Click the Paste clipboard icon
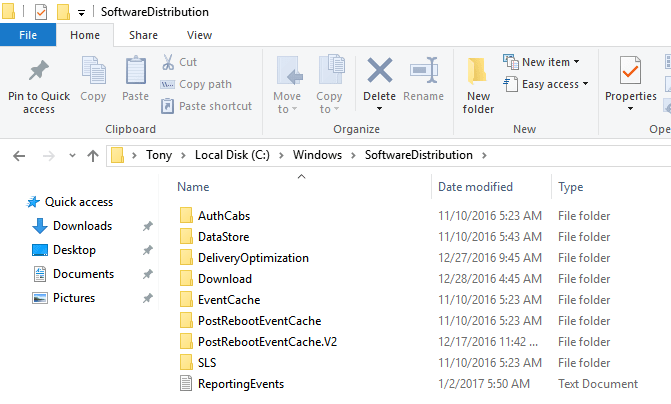 pos(136,71)
